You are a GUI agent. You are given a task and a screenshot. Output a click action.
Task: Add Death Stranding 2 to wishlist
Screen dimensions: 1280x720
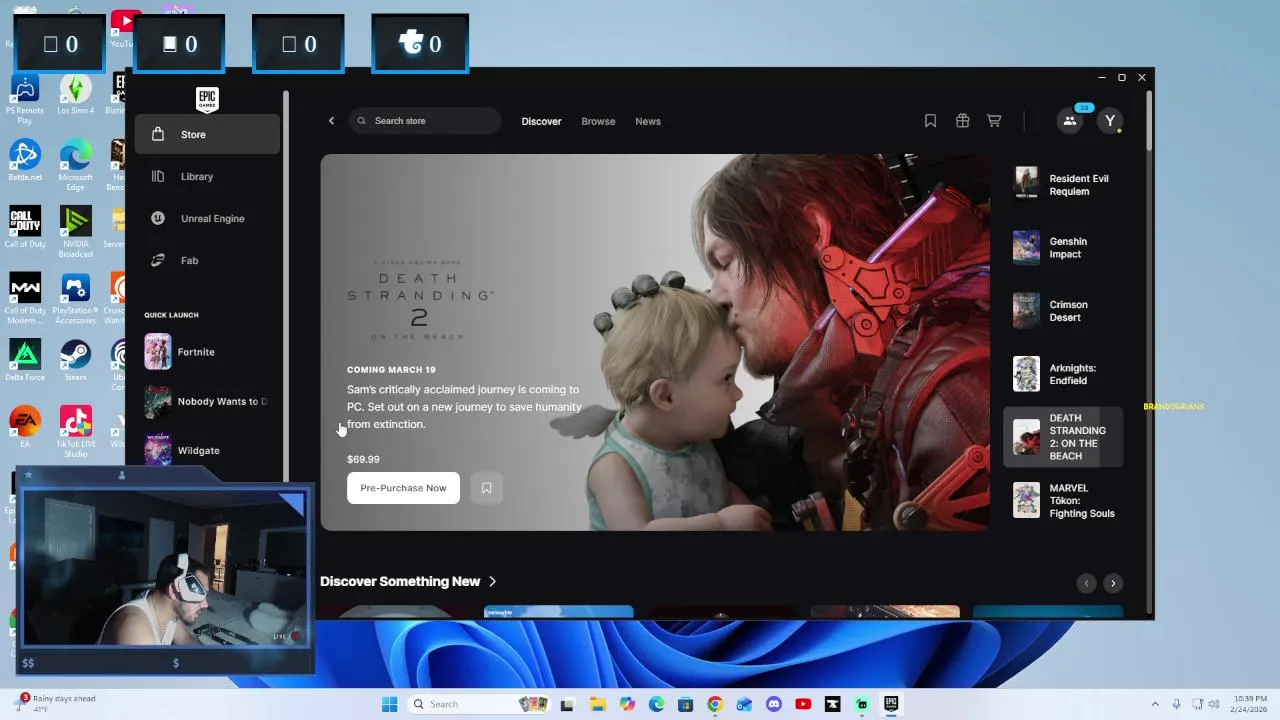point(486,488)
